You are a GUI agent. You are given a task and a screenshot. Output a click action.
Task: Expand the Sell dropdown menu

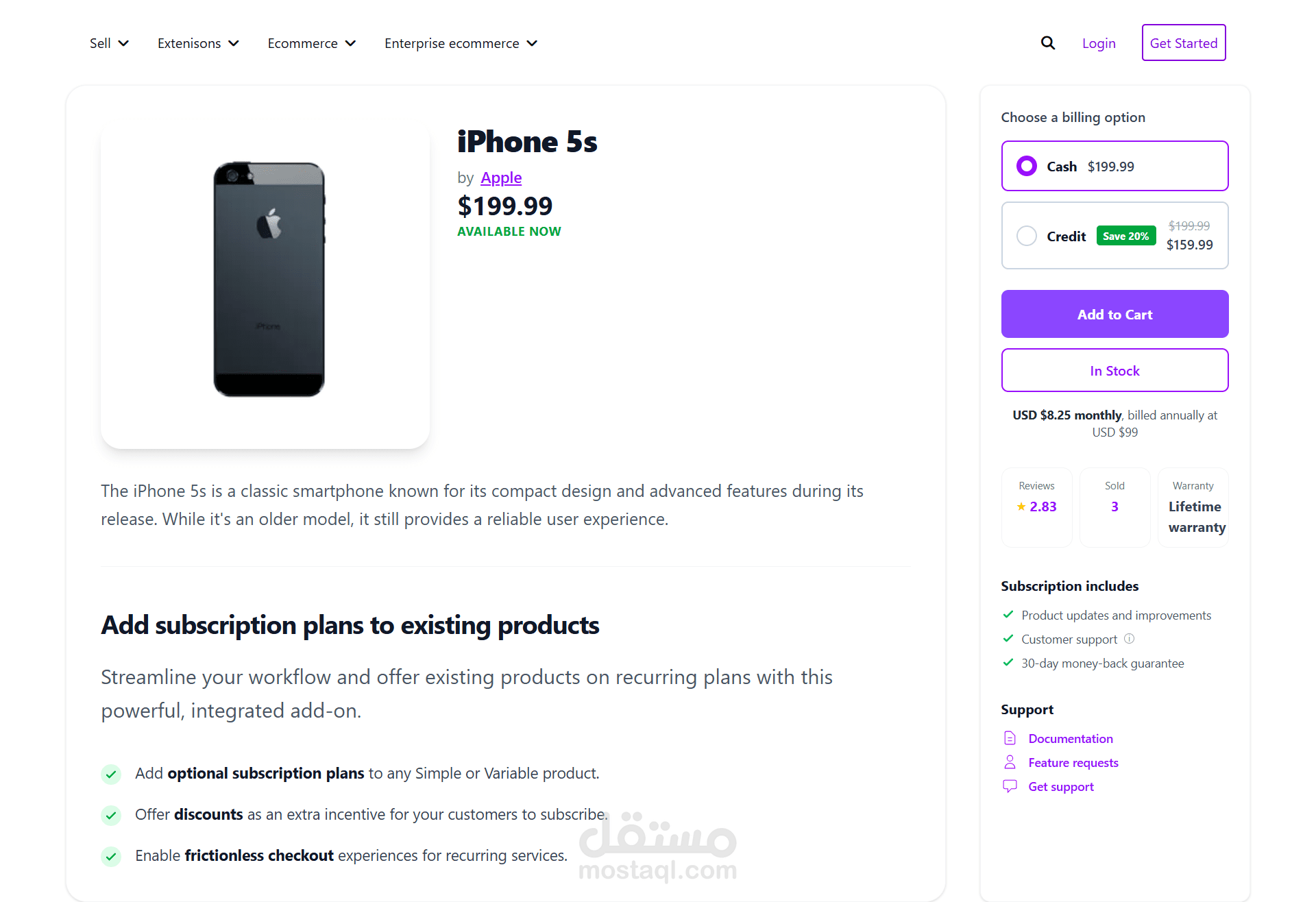point(109,43)
